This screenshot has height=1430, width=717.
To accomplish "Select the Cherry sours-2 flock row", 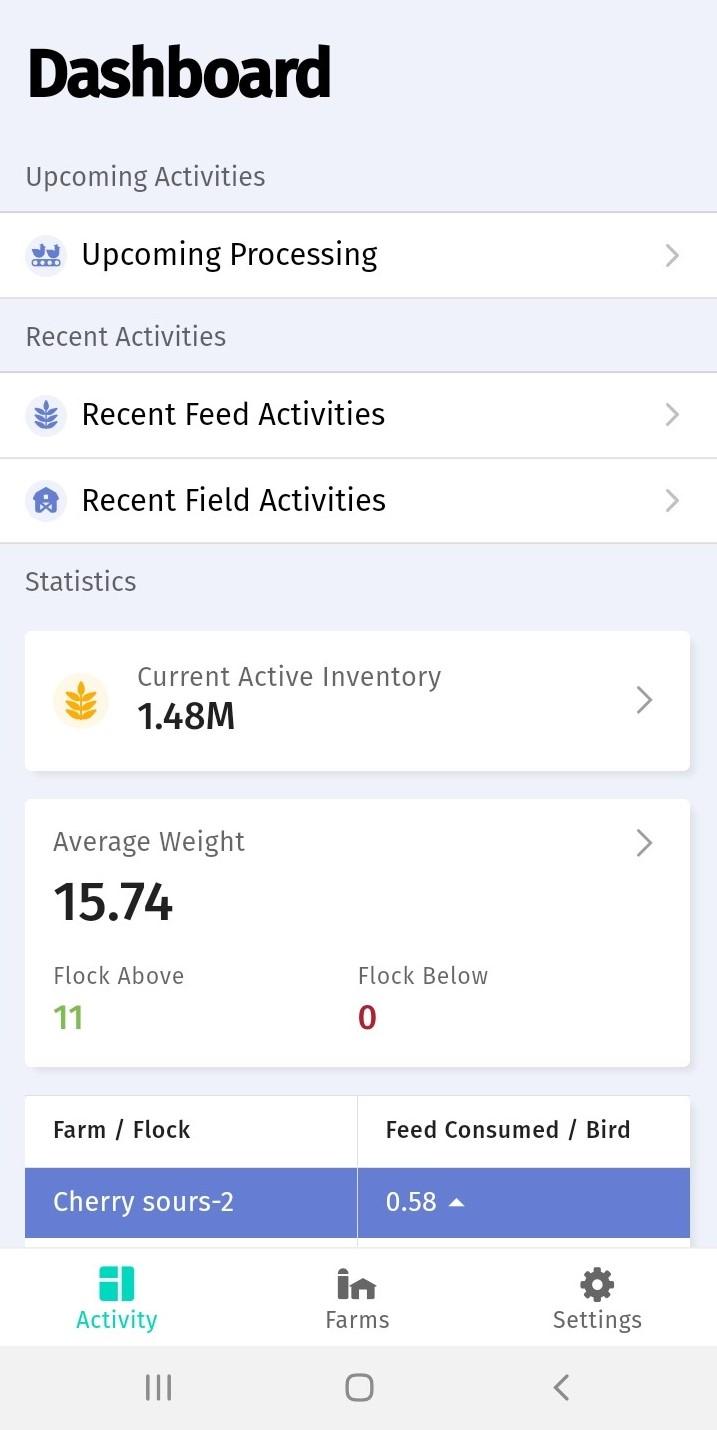I will pyautogui.click(x=357, y=1202).
